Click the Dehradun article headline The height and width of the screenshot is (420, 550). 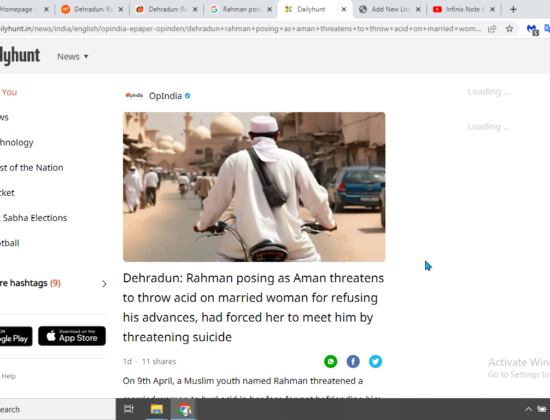(253, 307)
